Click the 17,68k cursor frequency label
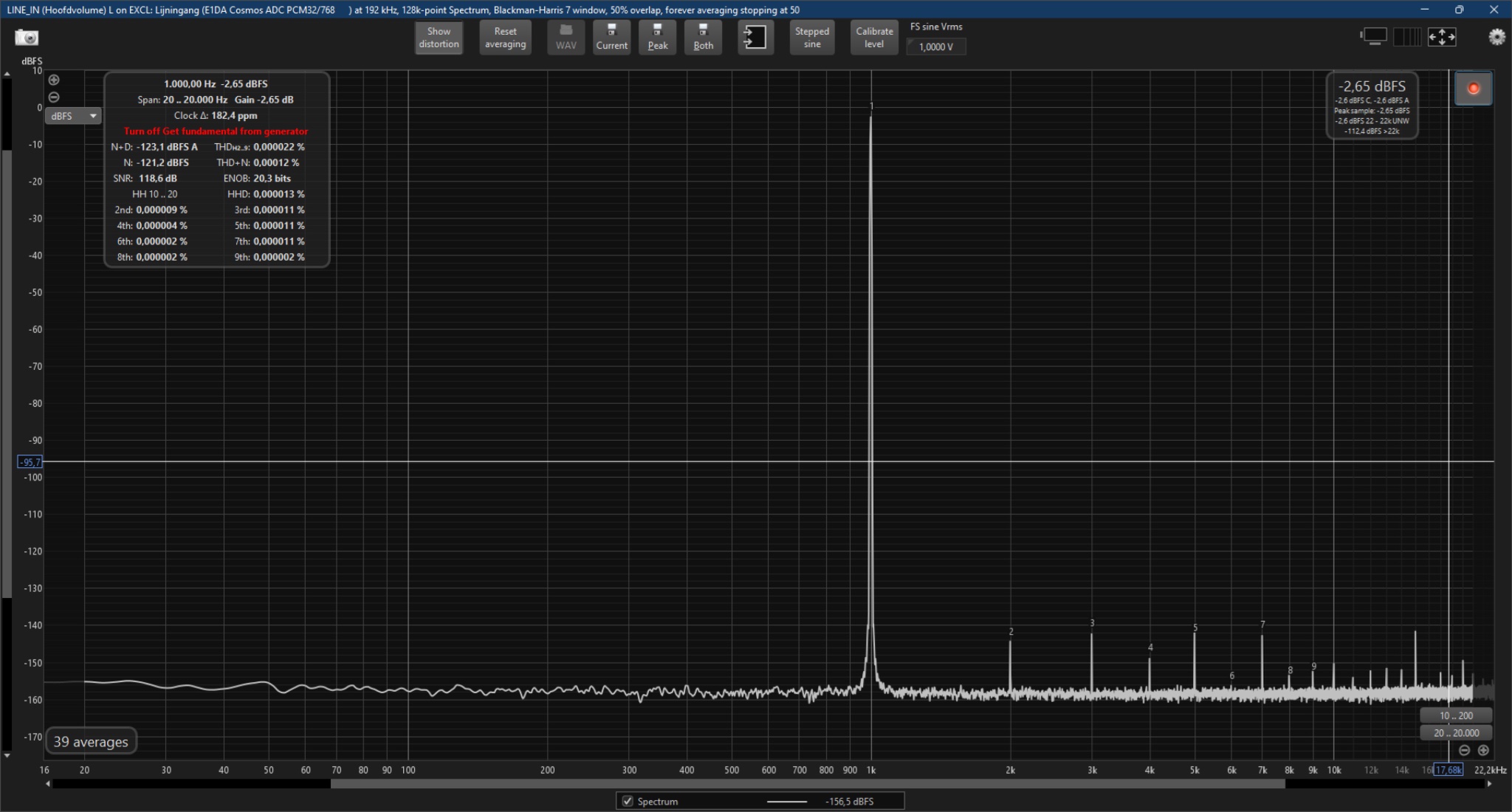 1449,770
